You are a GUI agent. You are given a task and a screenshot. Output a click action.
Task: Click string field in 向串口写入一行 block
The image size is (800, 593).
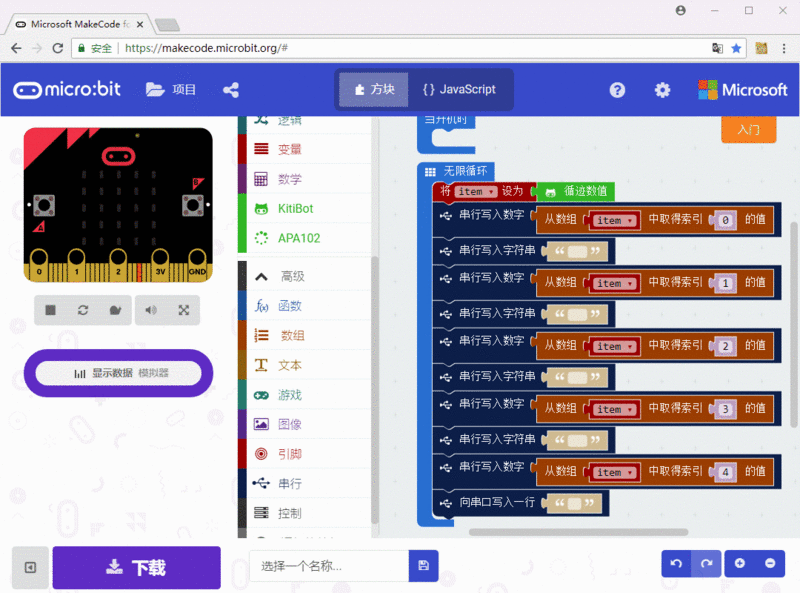[x=575, y=504]
